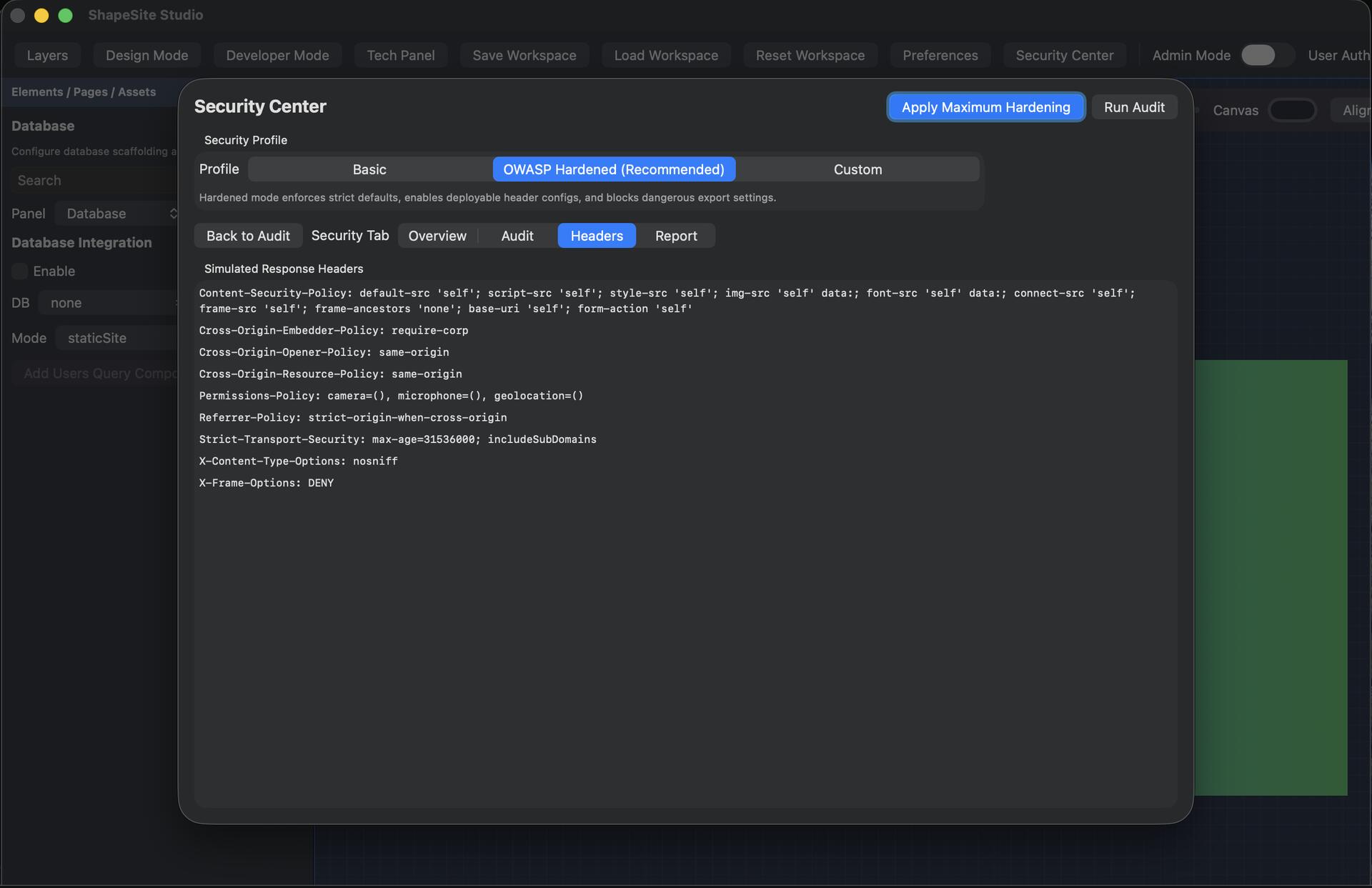1372x888 pixels.
Task: Select the OWASP Hardened profile
Action: pyautogui.click(x=614, y=169)
